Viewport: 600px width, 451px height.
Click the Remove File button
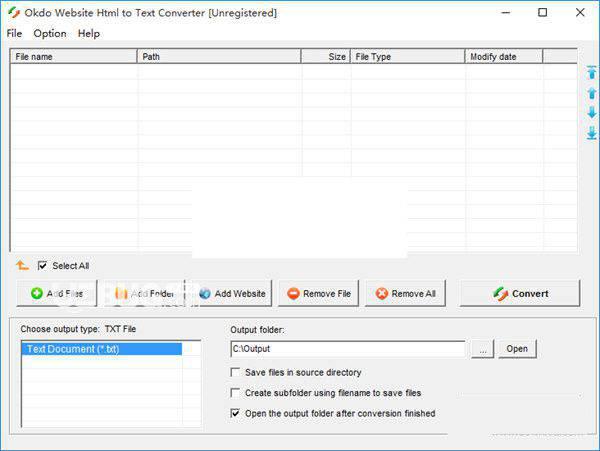[x=318, y=293]
